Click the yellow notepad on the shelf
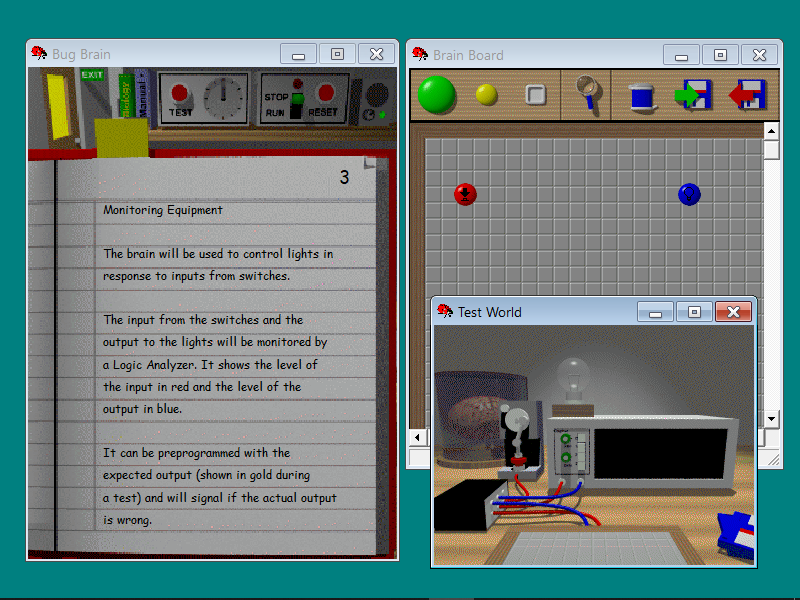This screenshot has width=800, height=600. point(121,138)
